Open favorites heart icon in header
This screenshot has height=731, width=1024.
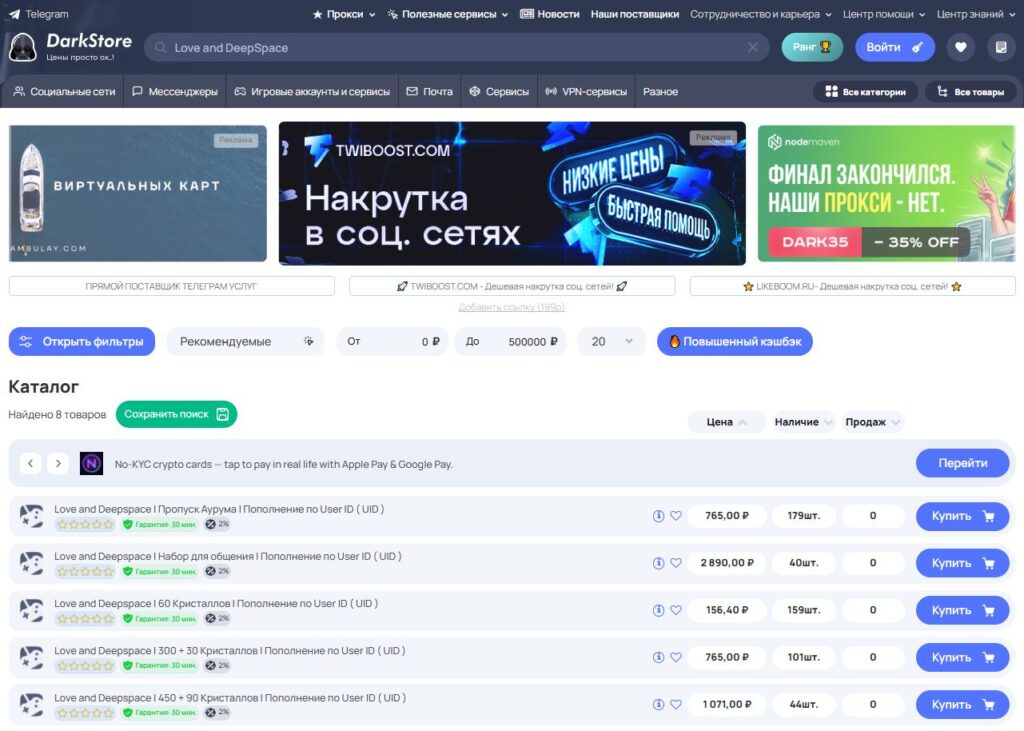coord(961,47)
